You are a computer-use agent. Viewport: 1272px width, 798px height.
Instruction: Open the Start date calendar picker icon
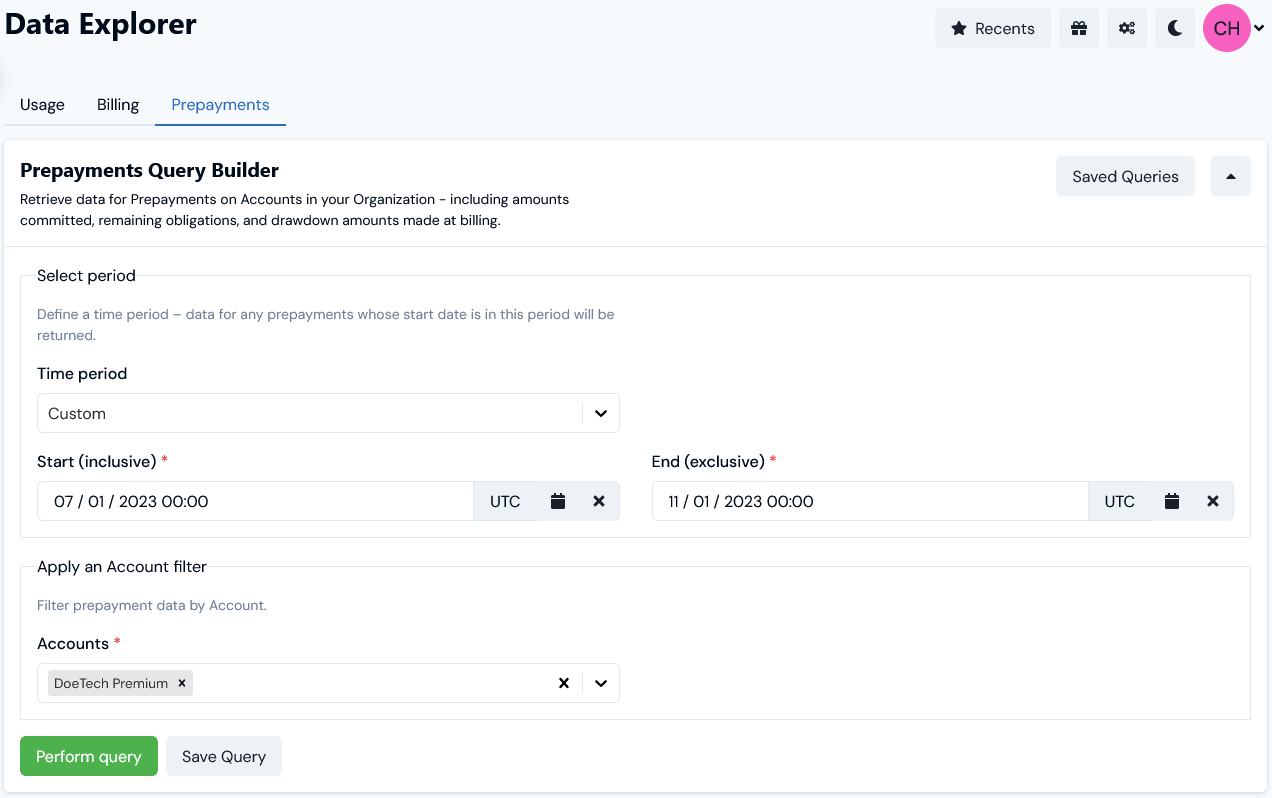[557, 501]
